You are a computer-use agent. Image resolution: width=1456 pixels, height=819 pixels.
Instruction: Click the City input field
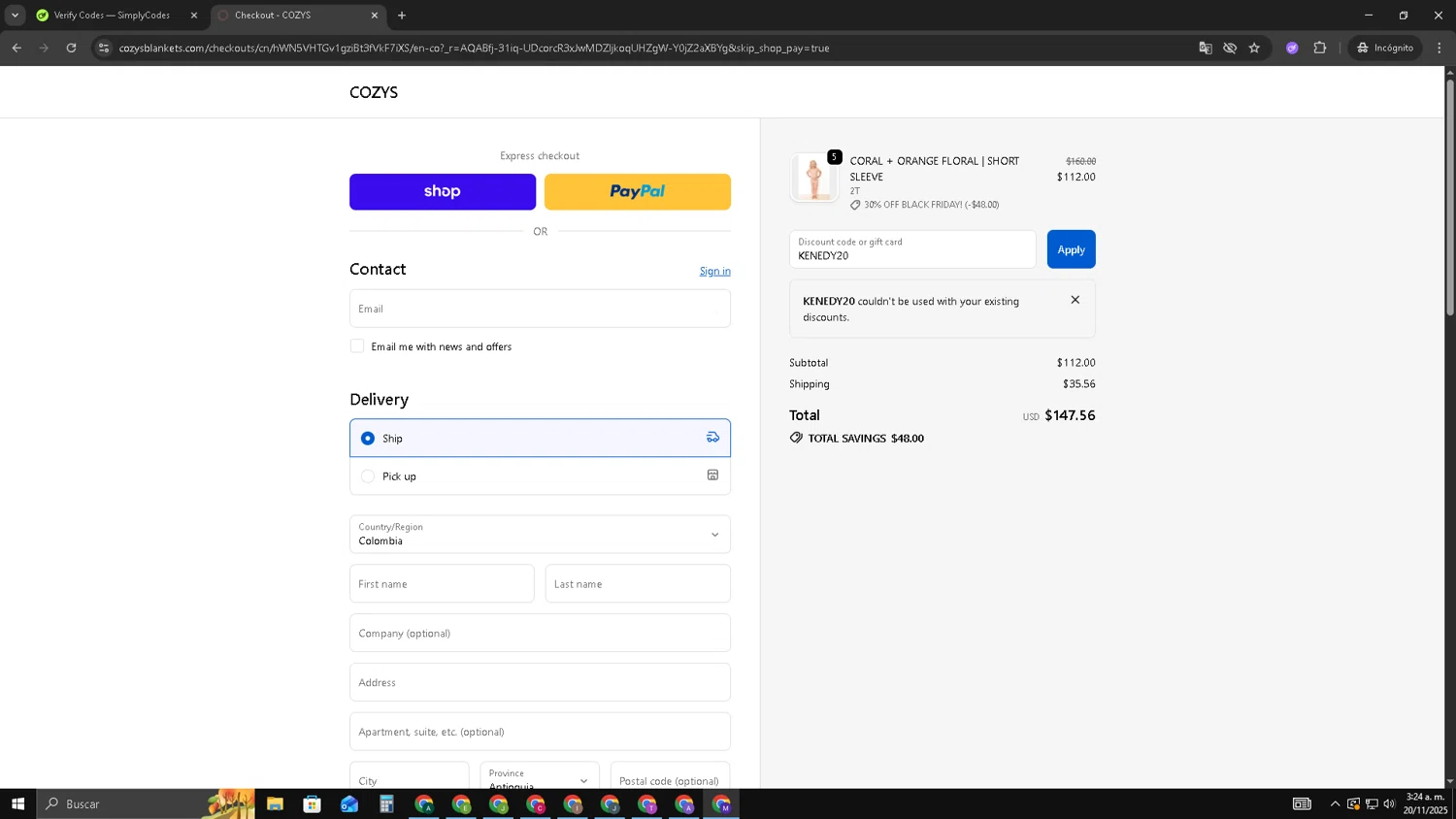(410, 775)
